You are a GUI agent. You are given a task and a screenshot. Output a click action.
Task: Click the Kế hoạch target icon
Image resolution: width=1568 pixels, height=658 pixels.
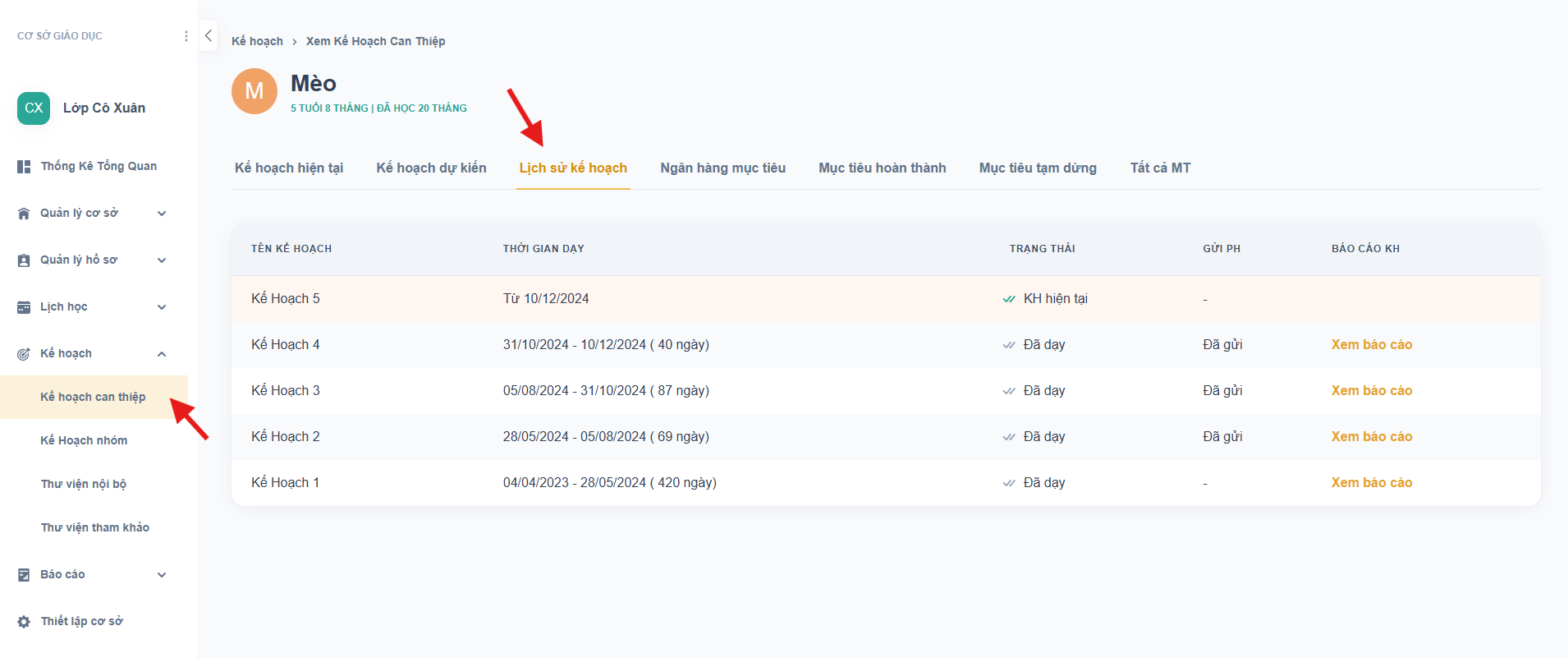point(24,354)
